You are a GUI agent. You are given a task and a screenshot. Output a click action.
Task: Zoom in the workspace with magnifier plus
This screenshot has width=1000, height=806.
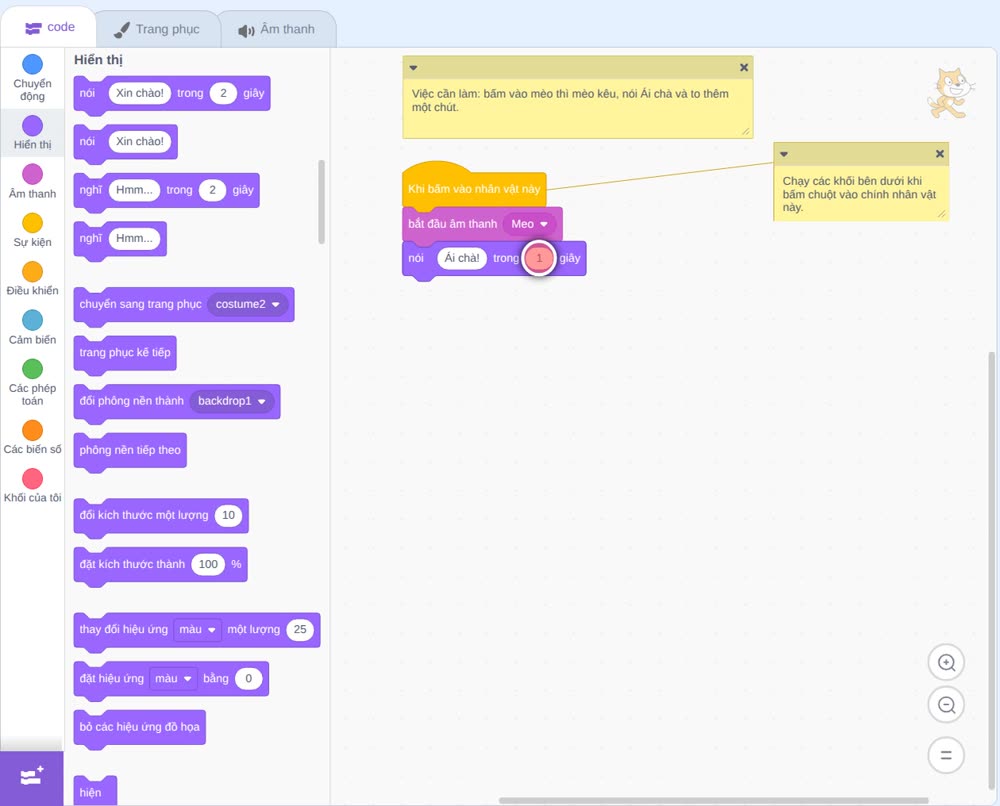946,663
